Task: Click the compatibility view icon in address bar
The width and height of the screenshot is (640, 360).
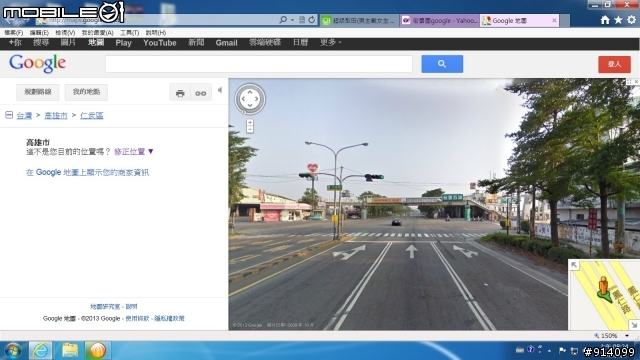Action: 302,20
